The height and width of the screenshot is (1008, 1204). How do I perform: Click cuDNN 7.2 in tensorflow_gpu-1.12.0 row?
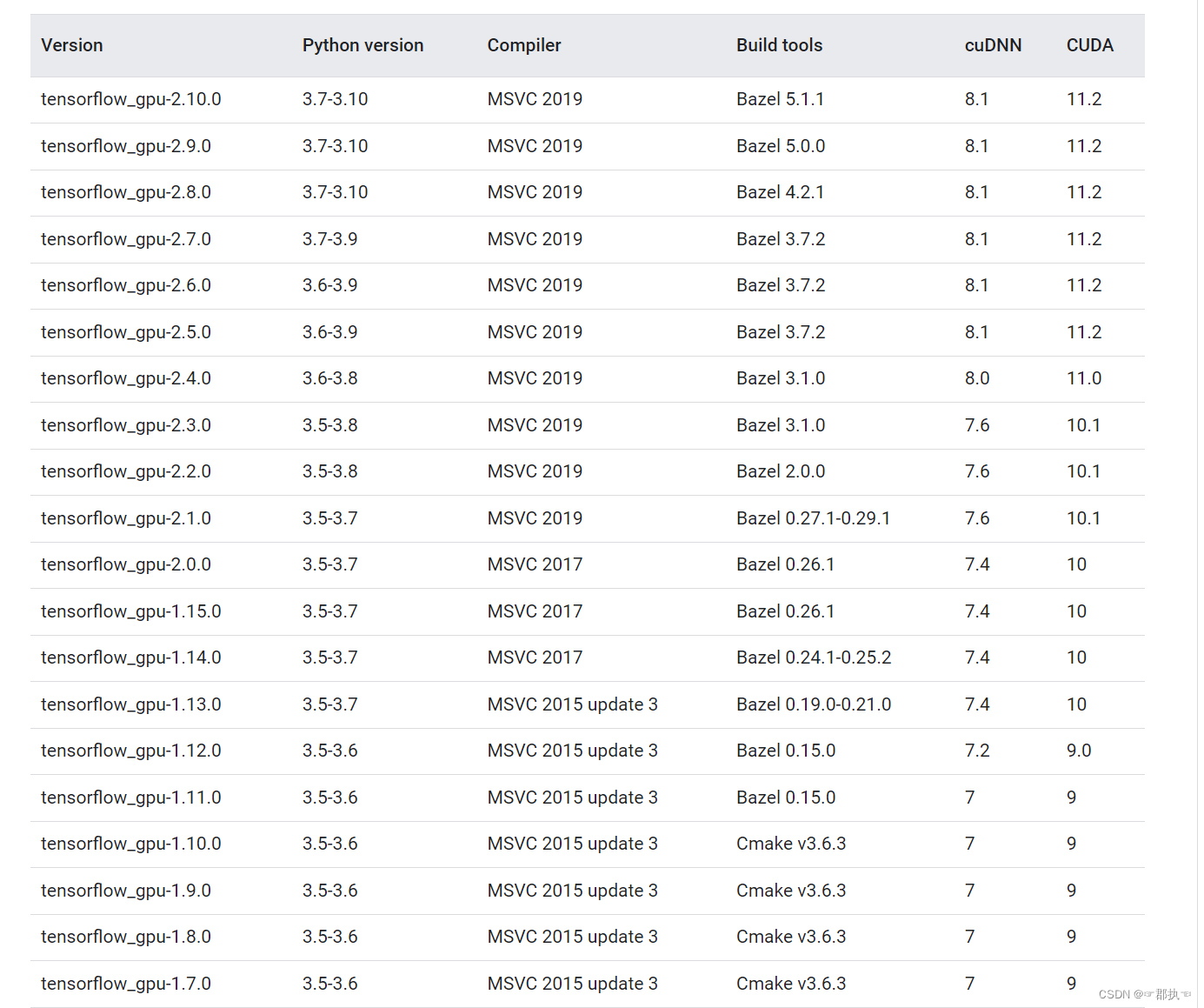[977, 751]
